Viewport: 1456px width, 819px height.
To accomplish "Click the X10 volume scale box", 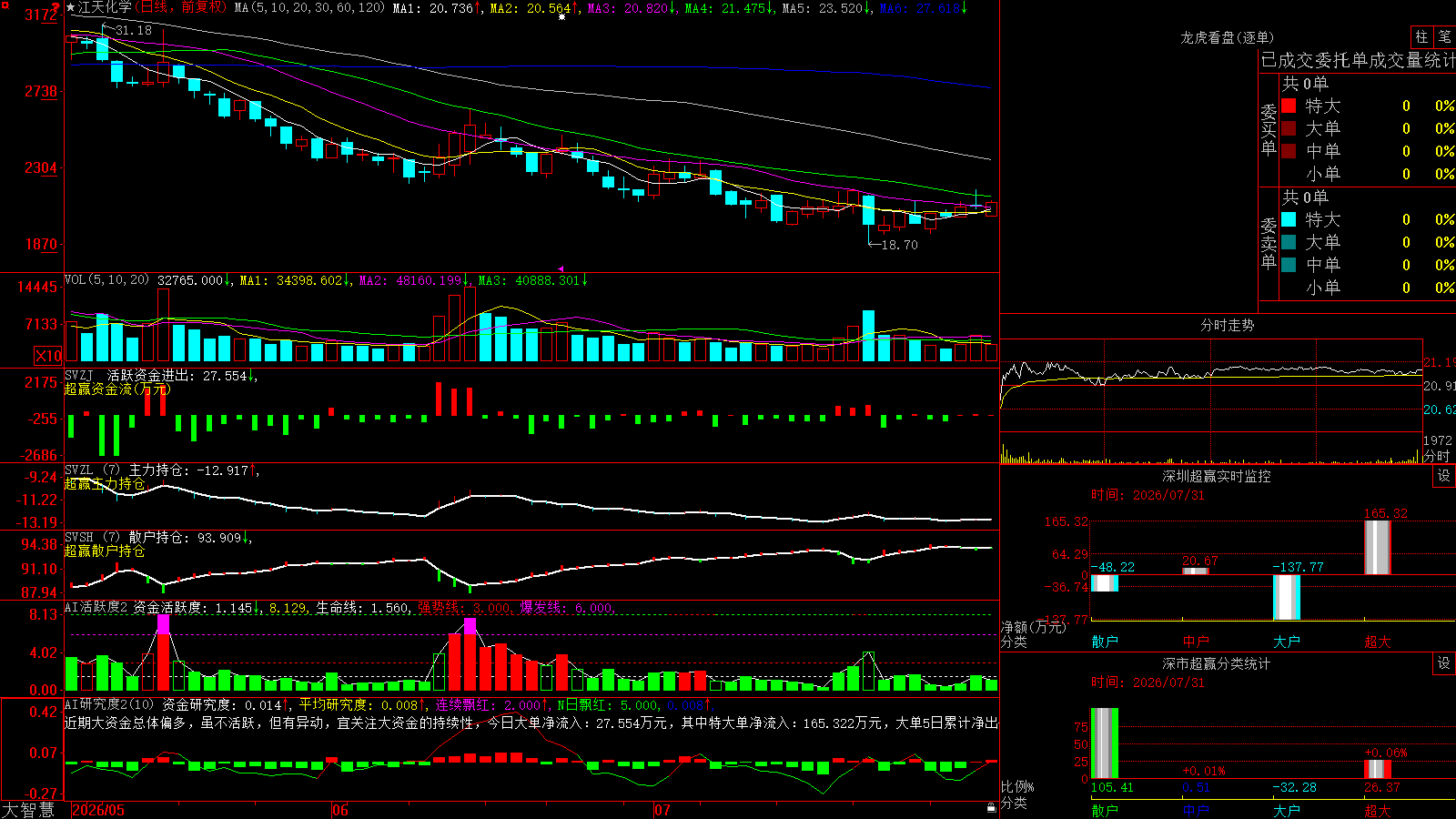I will [x=48, y=356].
